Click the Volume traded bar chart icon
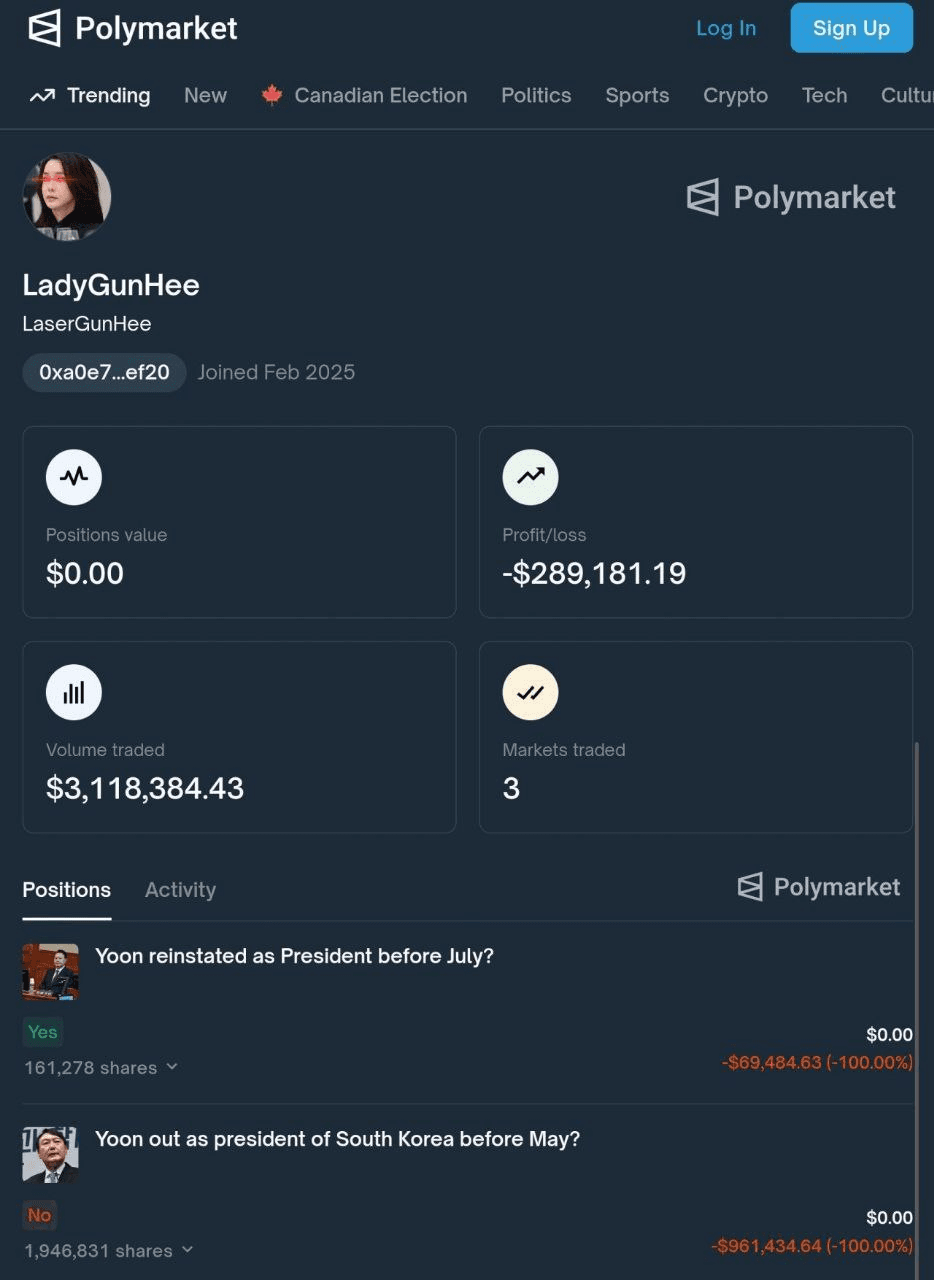 click(x=74, y=692)
